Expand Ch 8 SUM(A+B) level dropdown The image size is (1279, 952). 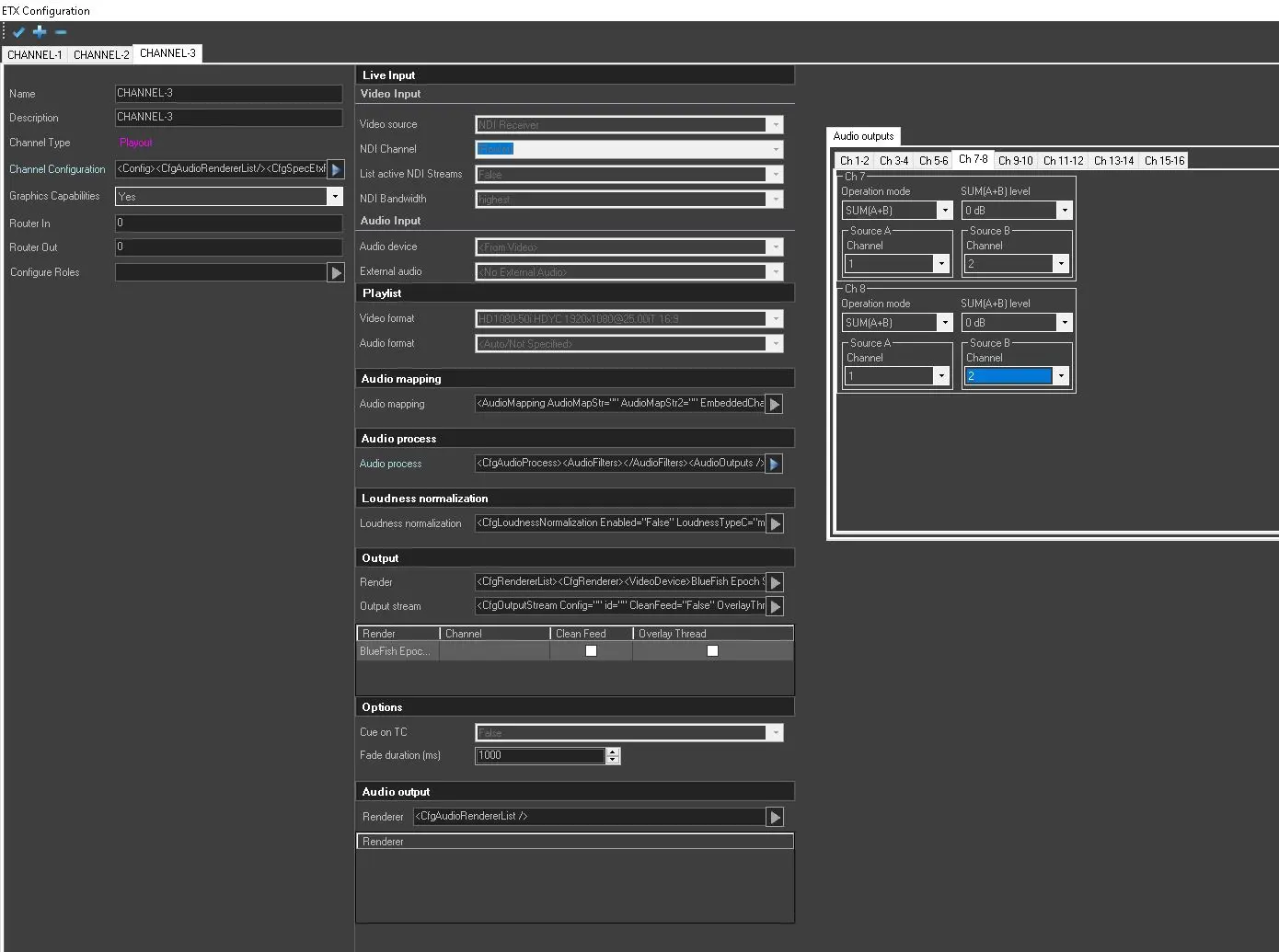tap(1065, 323)
